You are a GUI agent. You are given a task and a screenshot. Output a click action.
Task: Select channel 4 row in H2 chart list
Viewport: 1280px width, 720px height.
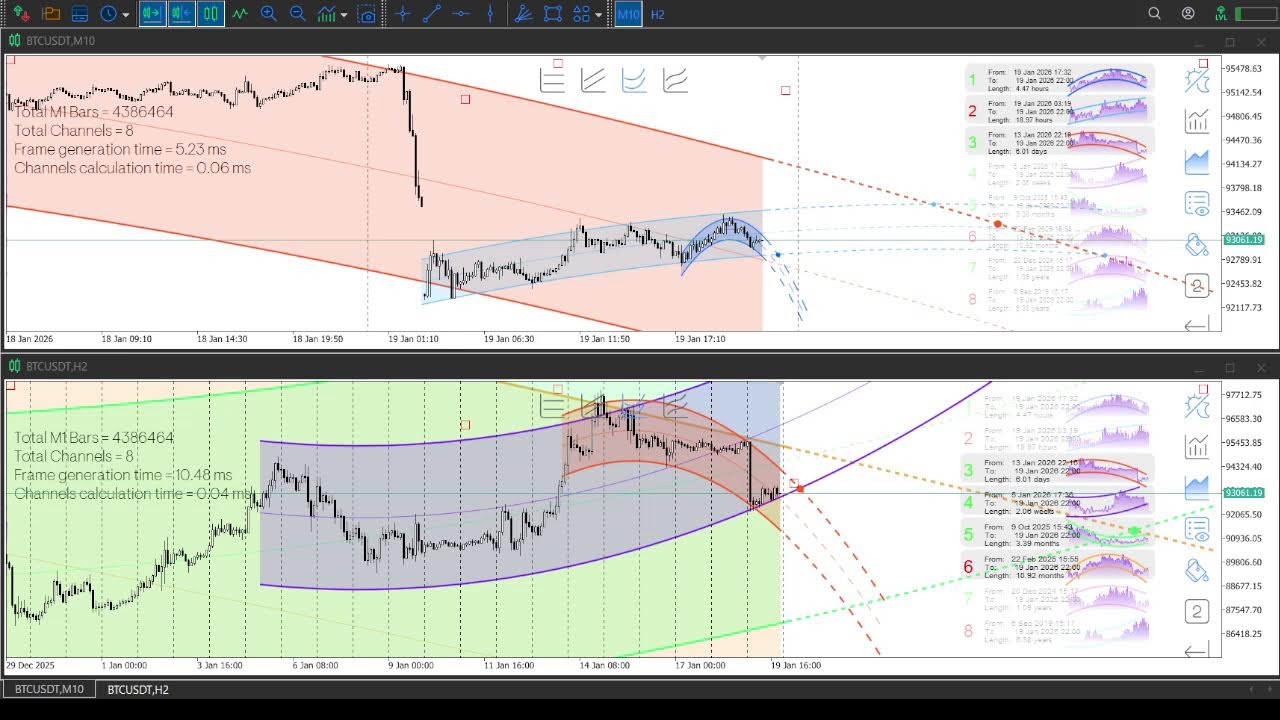(x=1059, y=501)
